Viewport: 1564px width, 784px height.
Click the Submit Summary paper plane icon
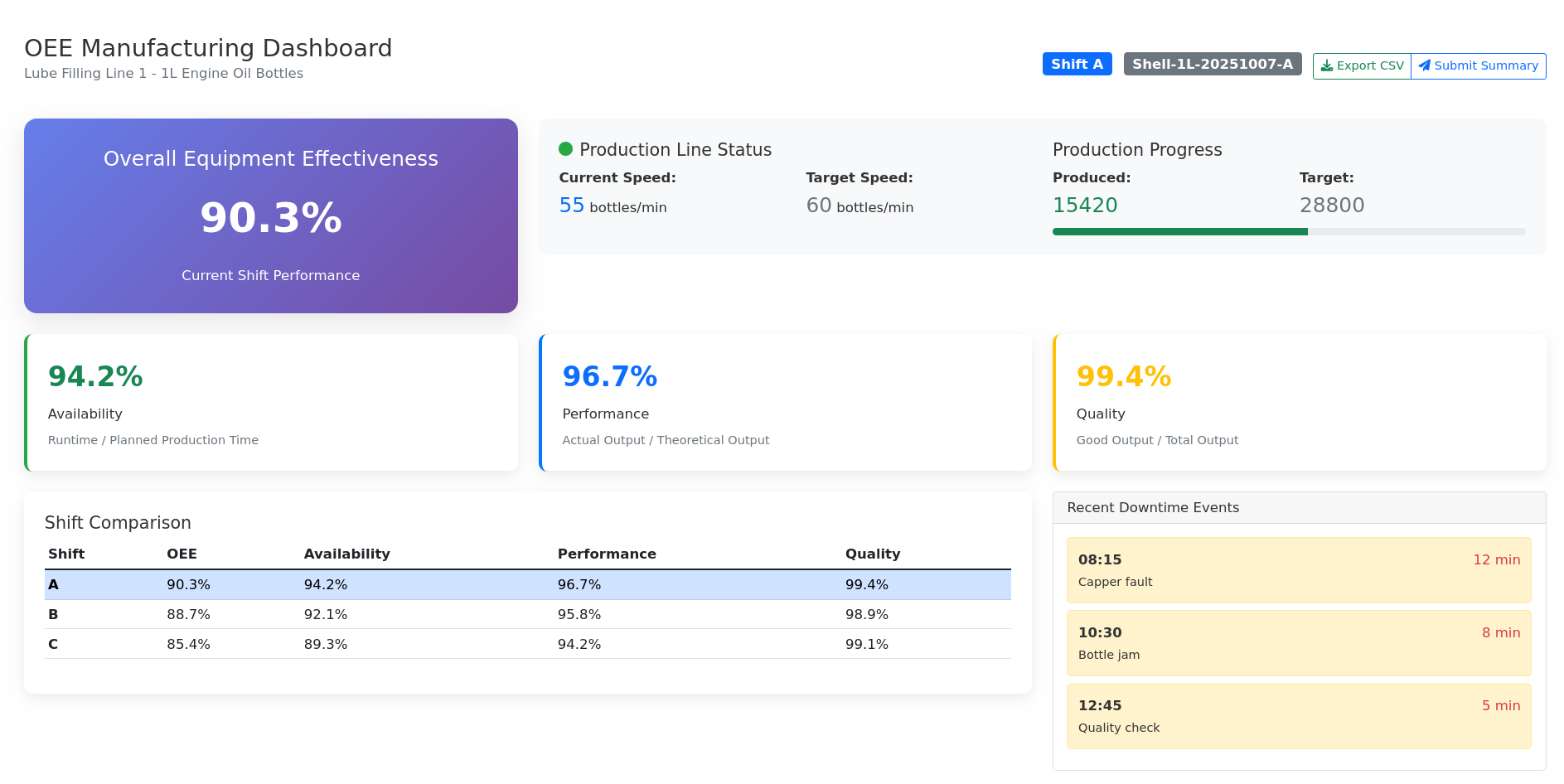(1425, 65)
